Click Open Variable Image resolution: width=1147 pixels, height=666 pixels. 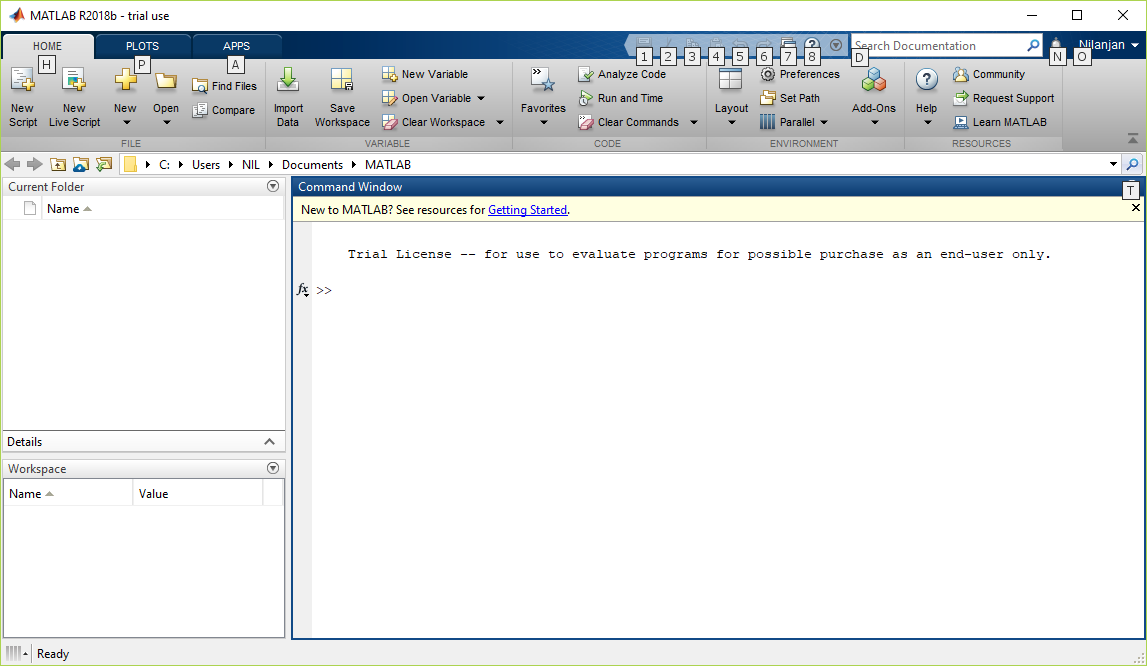click(x=427, y=98)
